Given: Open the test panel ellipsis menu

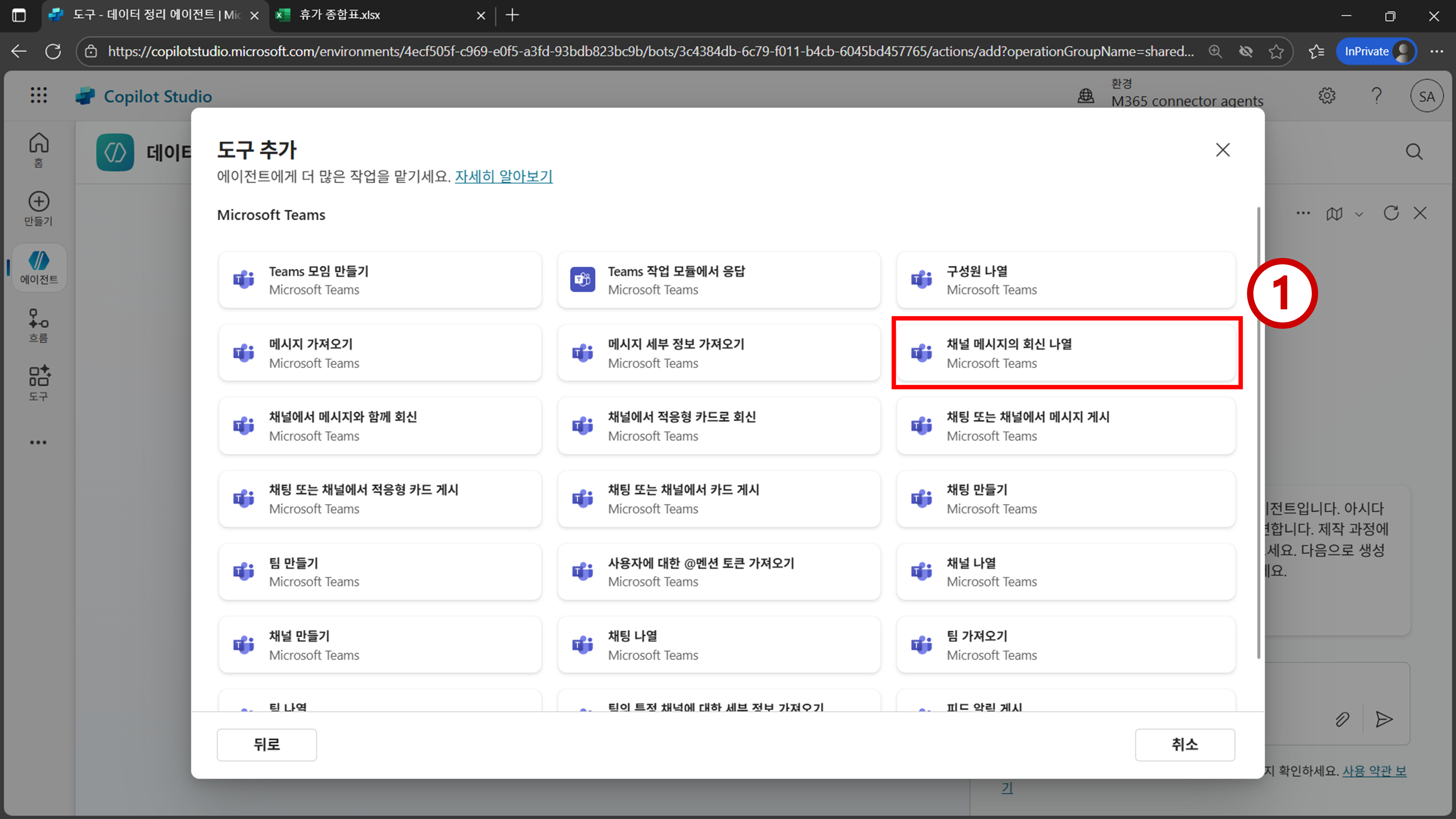Looking at the screenshot, I should 1303,213.
